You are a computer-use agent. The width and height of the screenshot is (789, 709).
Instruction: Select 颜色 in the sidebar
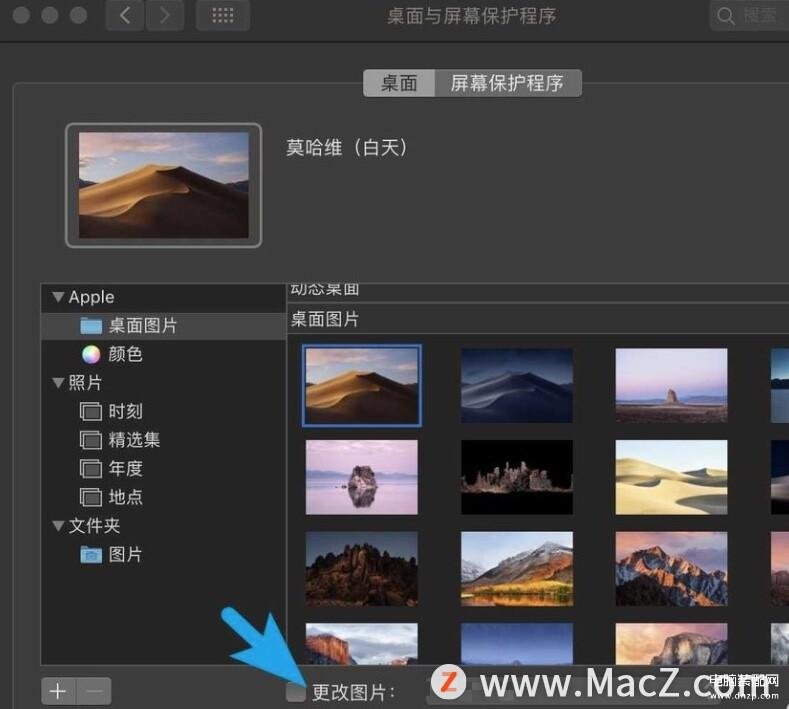[163, 354]
